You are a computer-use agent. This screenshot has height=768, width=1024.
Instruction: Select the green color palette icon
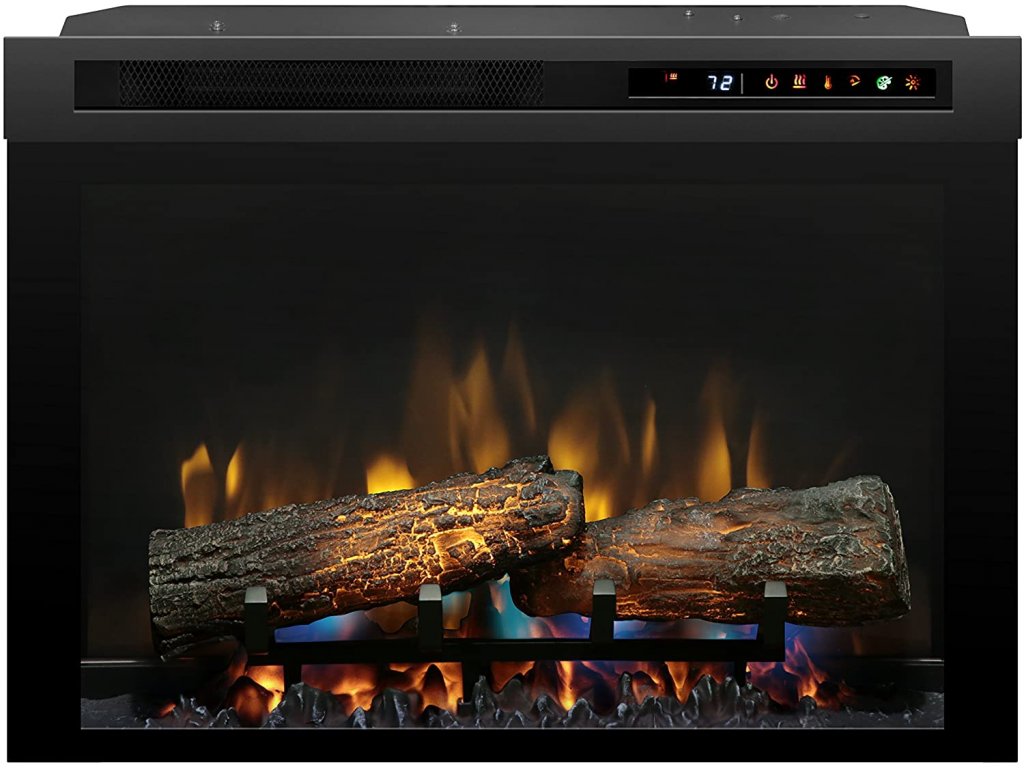[883, 82]
